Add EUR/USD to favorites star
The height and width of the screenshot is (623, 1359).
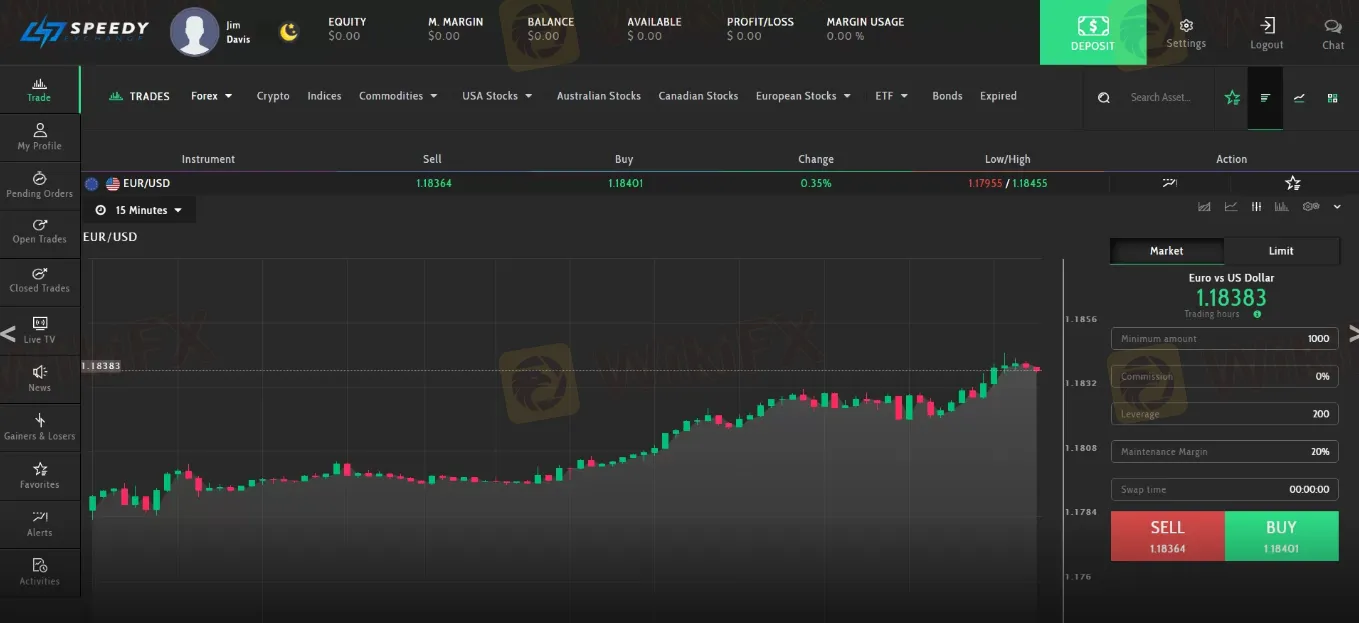pos(1293,183)
